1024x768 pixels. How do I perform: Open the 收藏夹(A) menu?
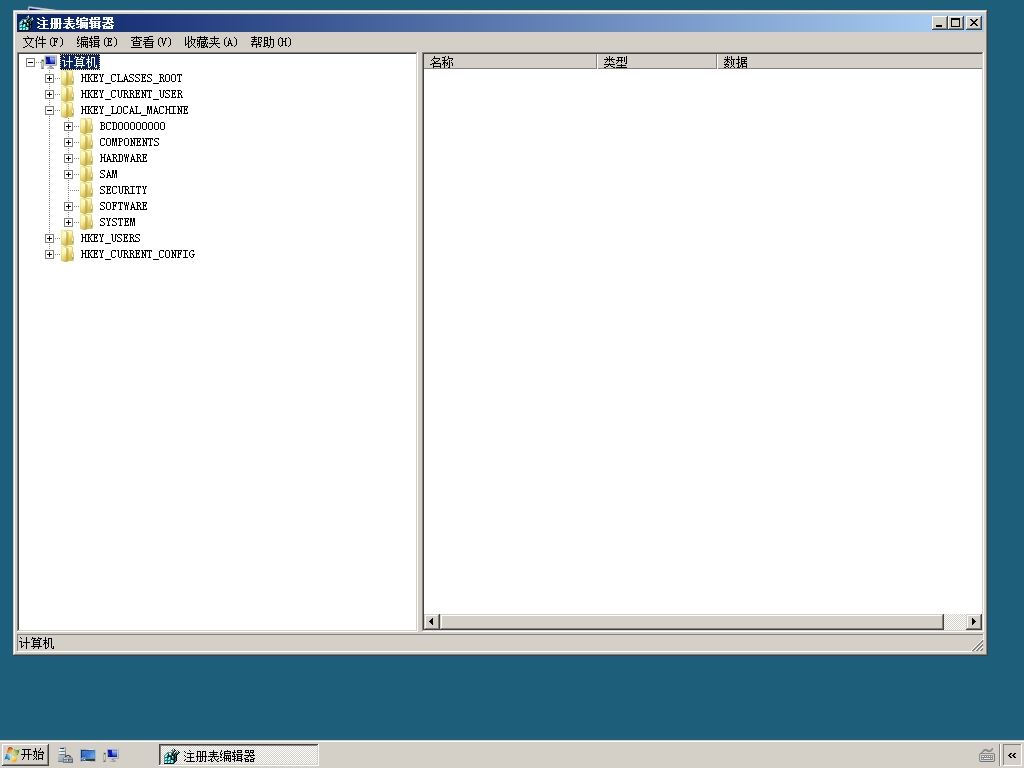pyautogui.click(x=211, y=42)
